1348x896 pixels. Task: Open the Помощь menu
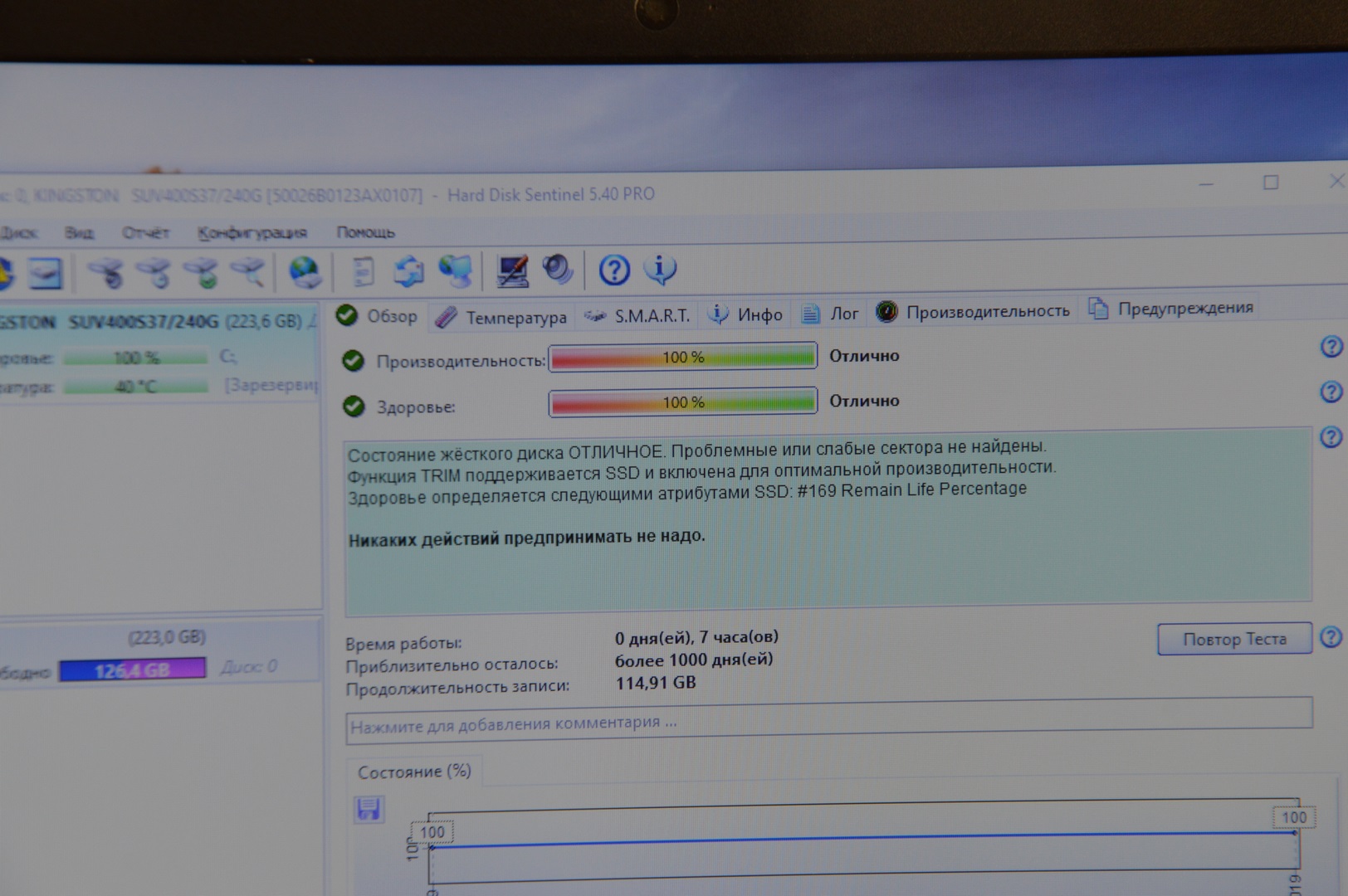365,232
